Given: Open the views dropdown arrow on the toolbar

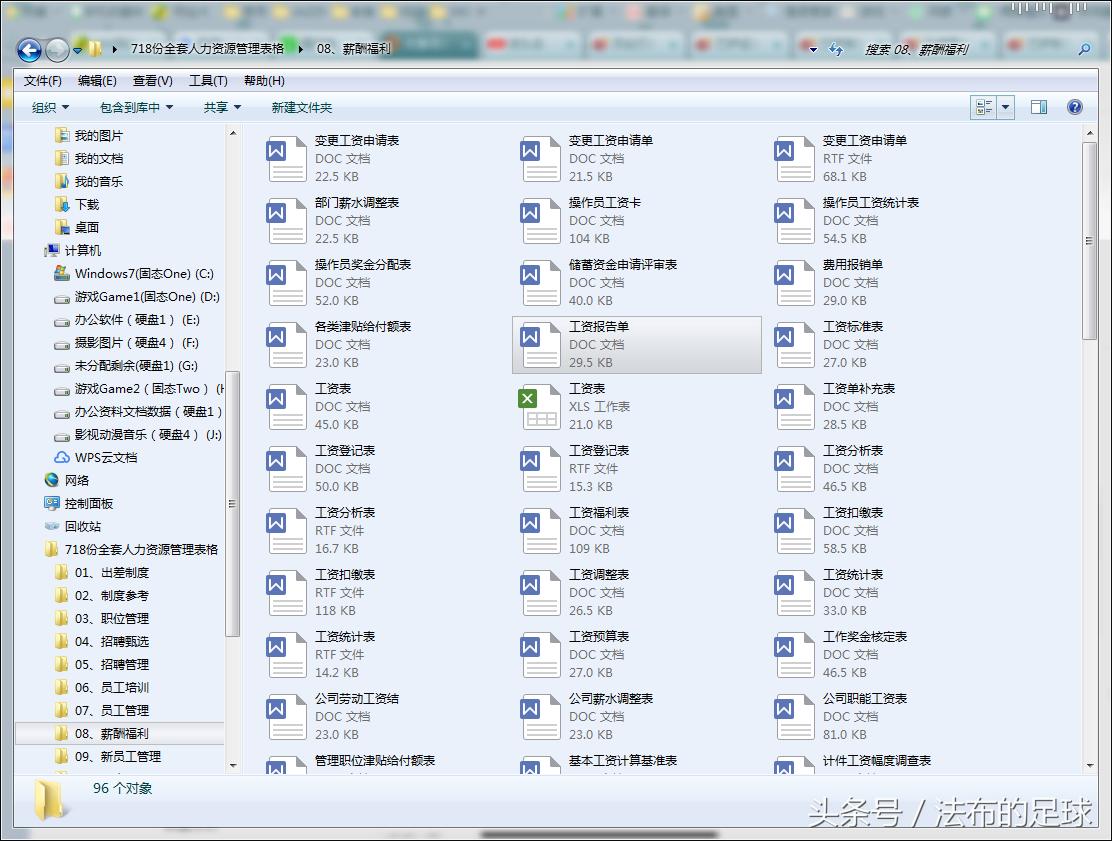Looking at the screenshot, I should [x=1006, y=107].
